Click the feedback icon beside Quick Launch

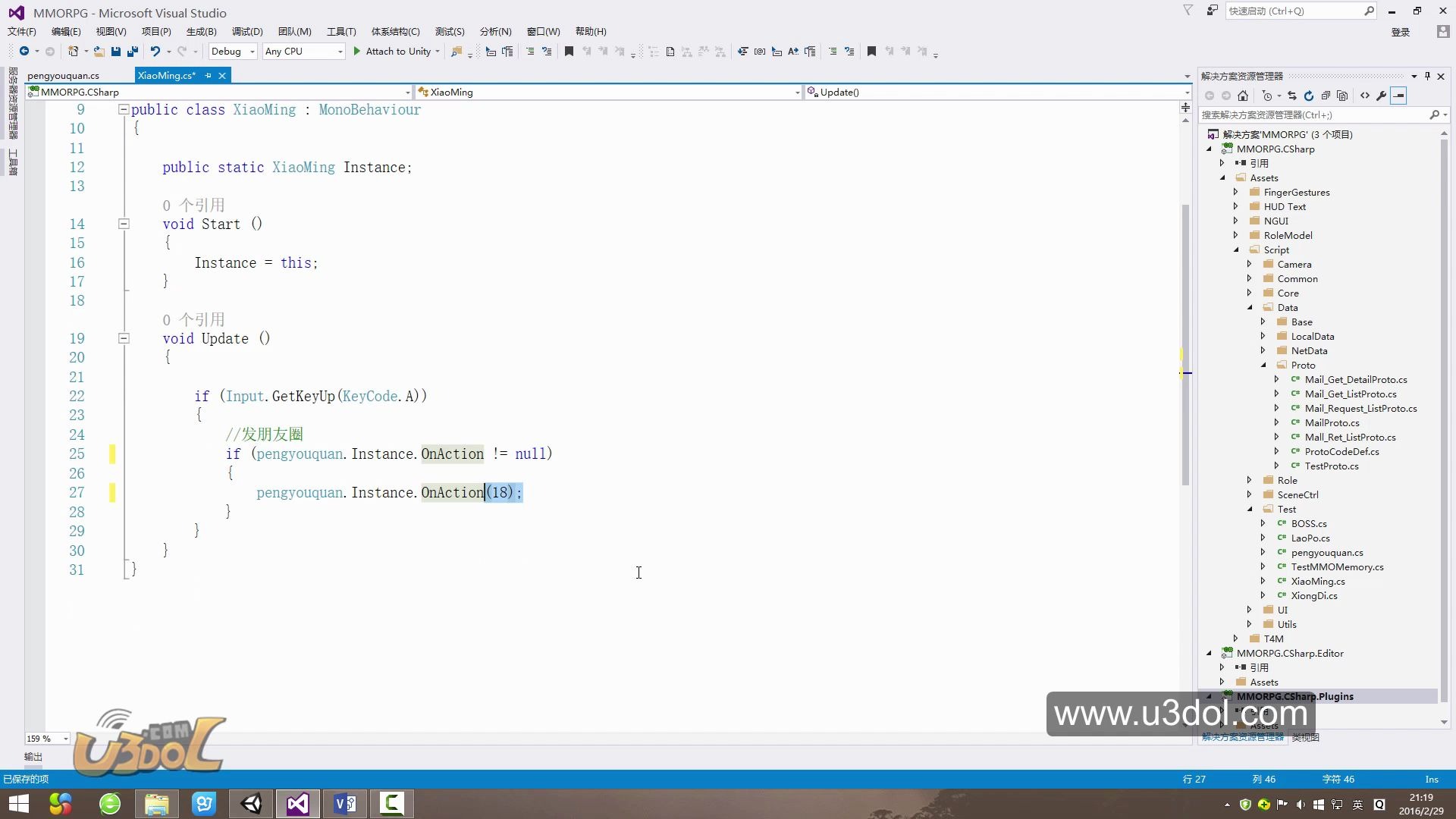1213,11
